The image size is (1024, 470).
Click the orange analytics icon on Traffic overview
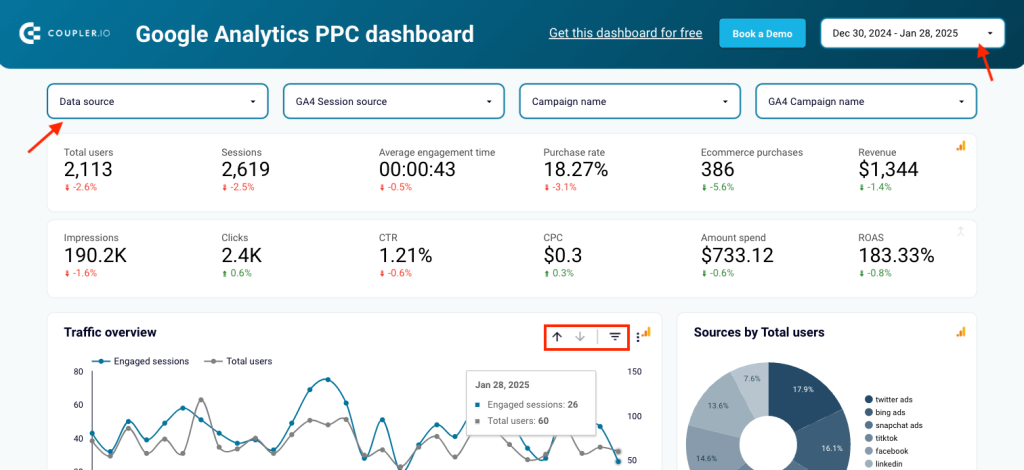(x=647, y=332)
